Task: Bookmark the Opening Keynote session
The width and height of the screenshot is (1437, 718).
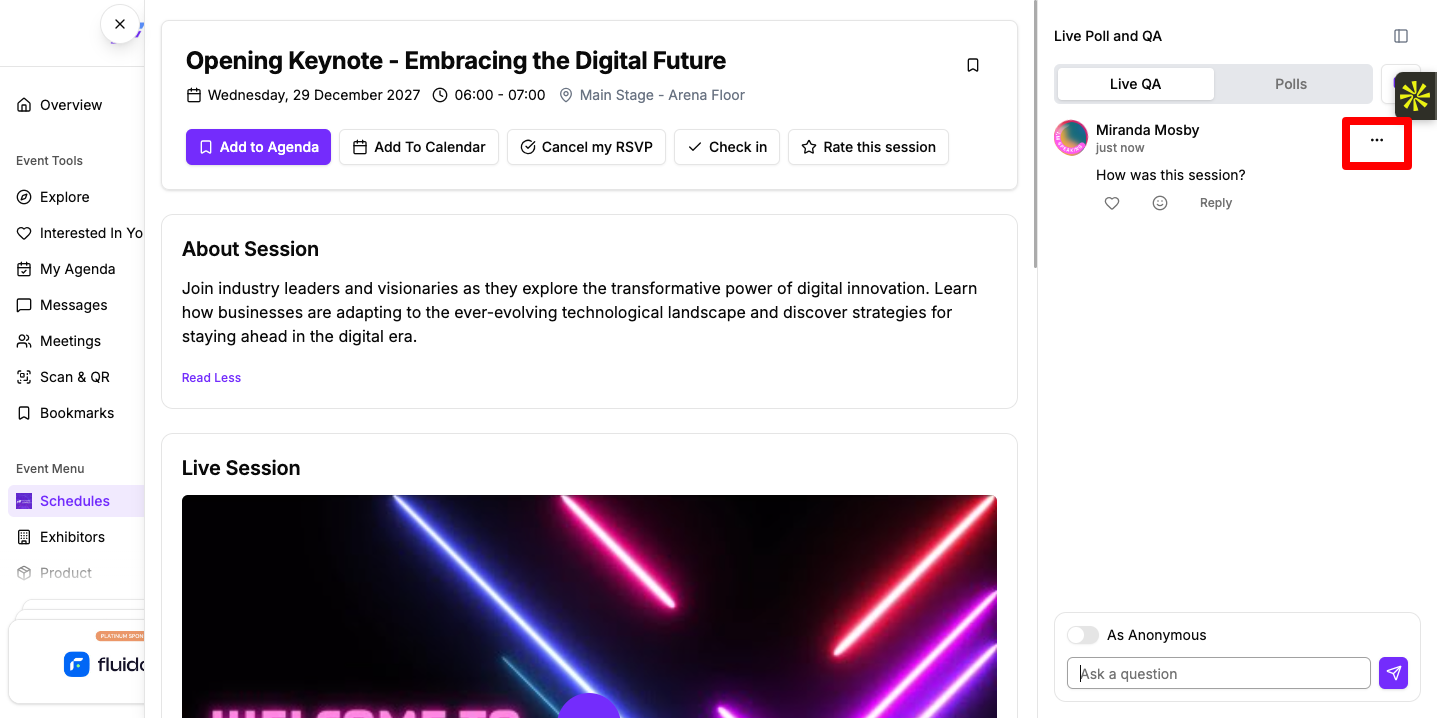Action: point(973,65)
